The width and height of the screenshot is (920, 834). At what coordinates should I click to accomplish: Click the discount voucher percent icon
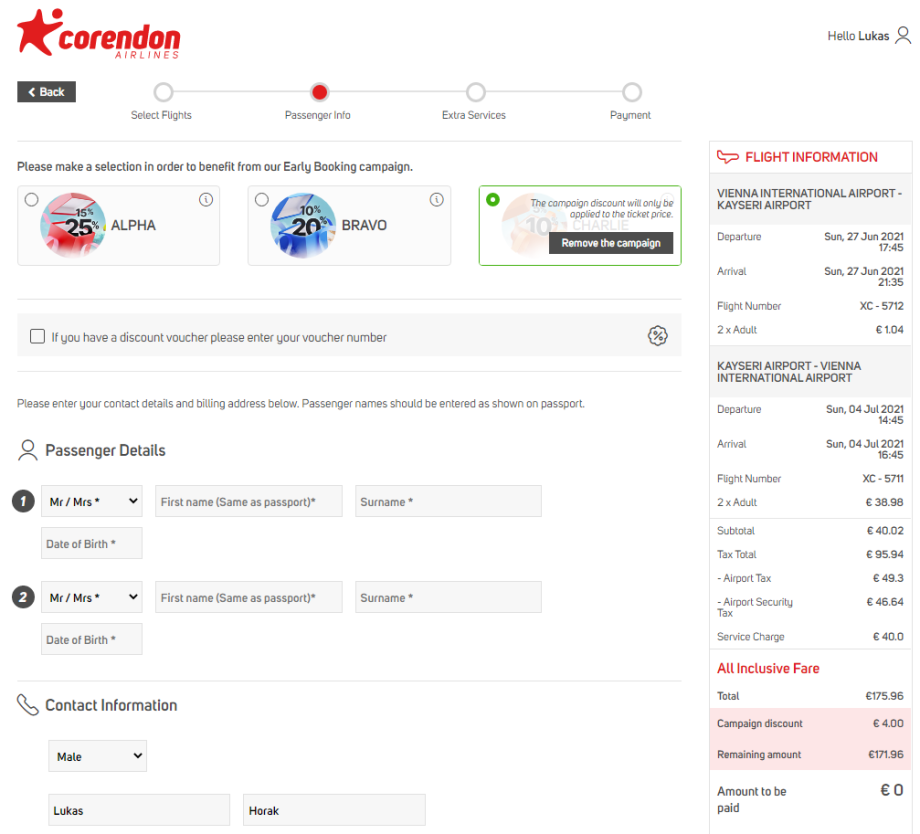[x=657, y=336]
